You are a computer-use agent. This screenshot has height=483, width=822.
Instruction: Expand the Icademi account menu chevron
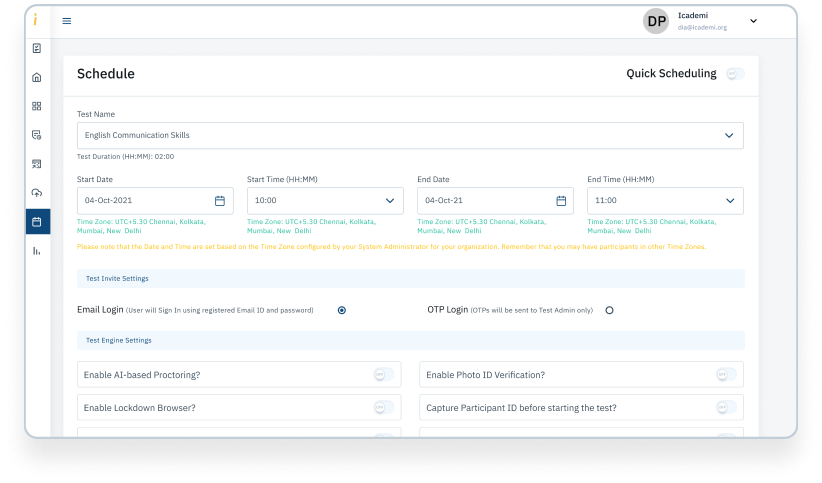(753, 21)
